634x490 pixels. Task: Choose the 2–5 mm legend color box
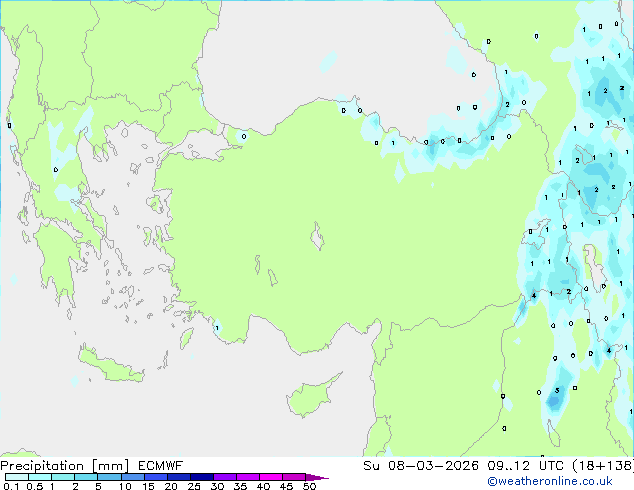pos(86,477)
